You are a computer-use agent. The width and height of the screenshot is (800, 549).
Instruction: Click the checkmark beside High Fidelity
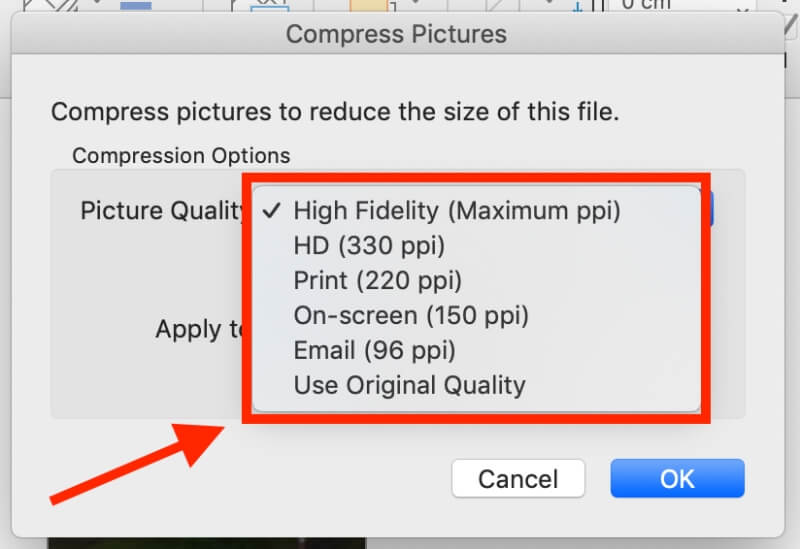click(271, 210)
